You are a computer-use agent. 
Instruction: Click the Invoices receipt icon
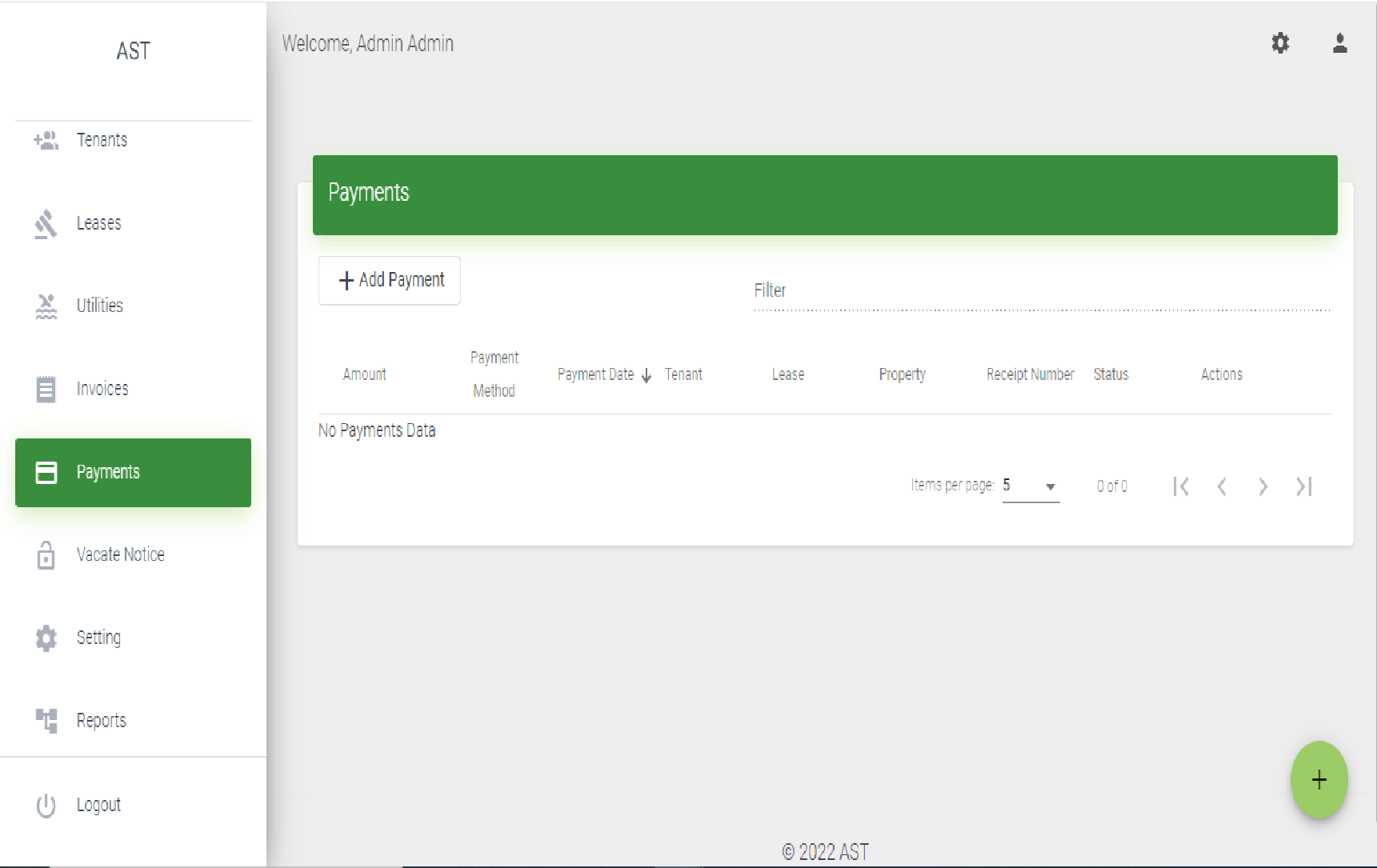pos(46,390)
